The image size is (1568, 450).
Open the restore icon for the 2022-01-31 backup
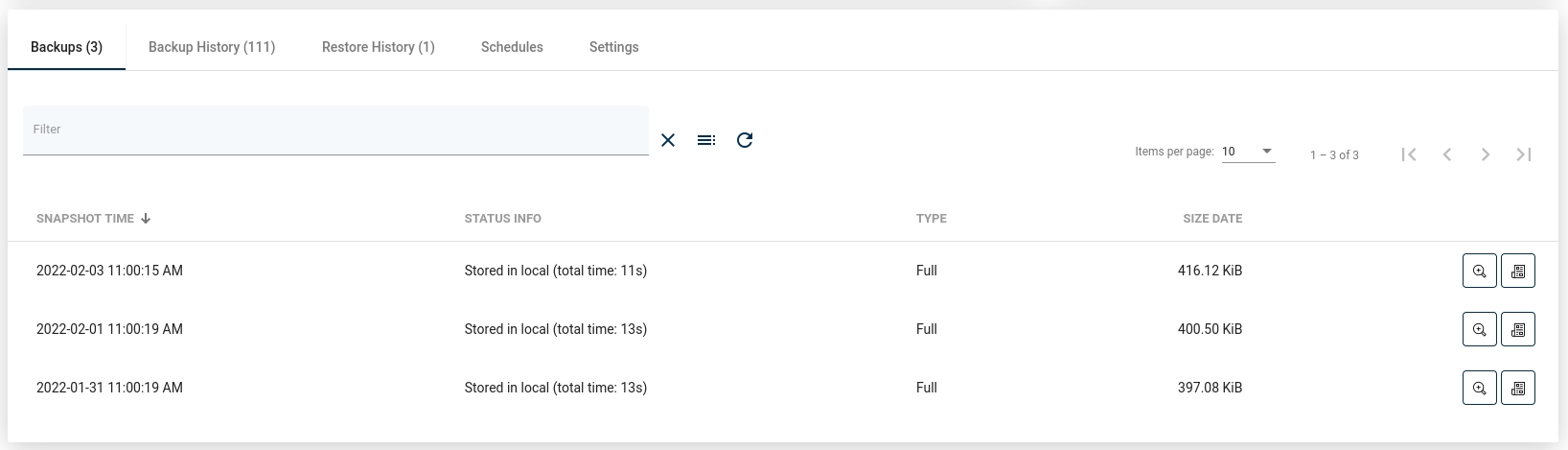[1518, 388]
